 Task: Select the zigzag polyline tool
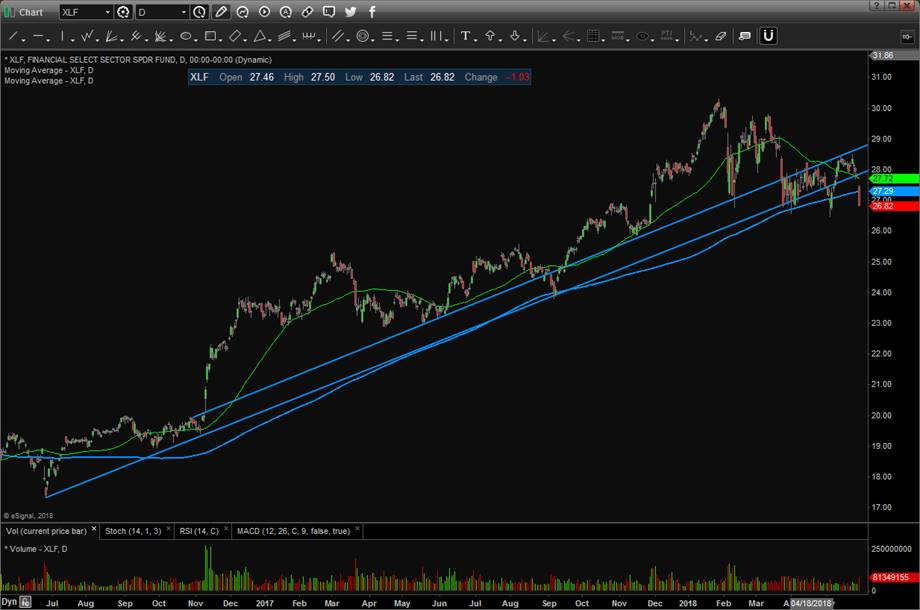pos(86,36)
